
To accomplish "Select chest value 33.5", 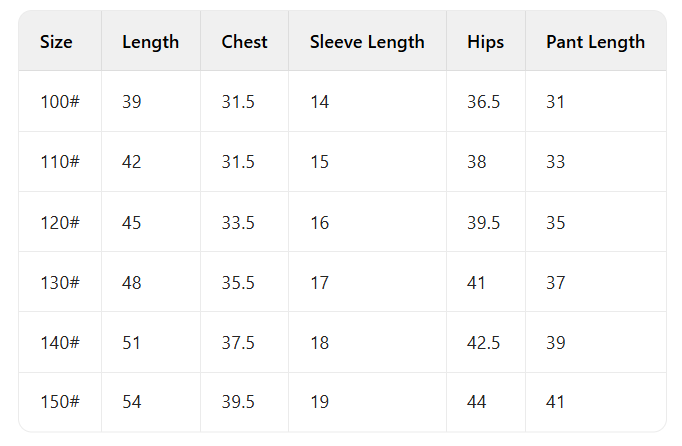I will click(x=238, y=222).
